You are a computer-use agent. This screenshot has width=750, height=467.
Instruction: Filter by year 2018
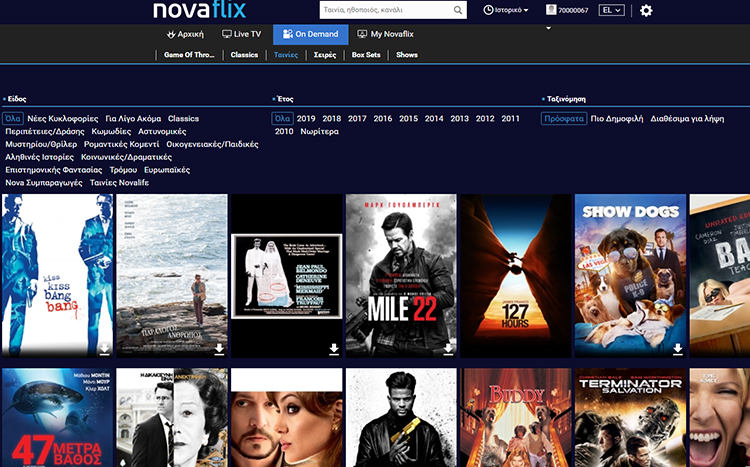click(x=331, y=119)
